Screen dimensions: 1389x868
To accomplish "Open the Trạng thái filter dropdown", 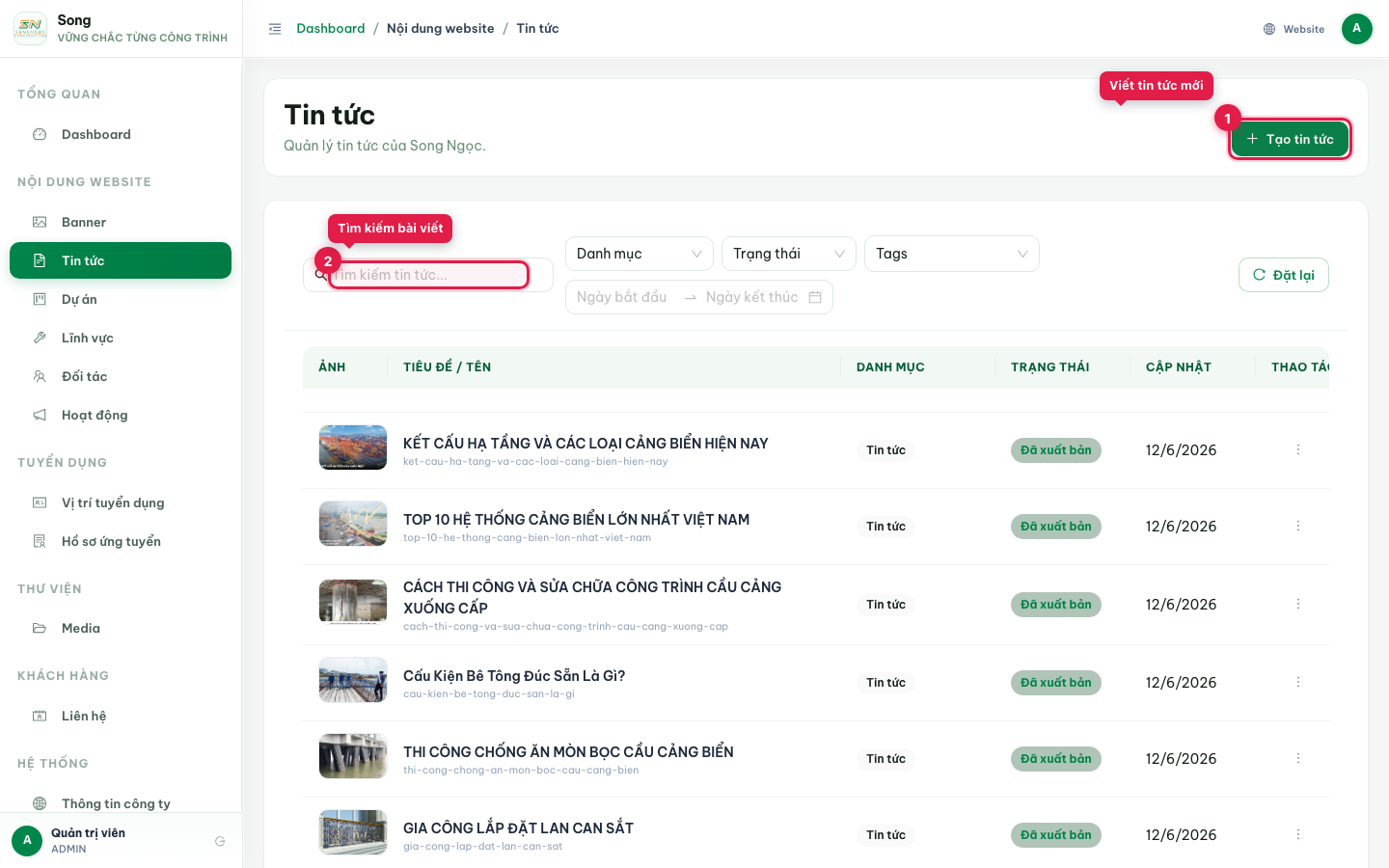I will coord(789,254).
